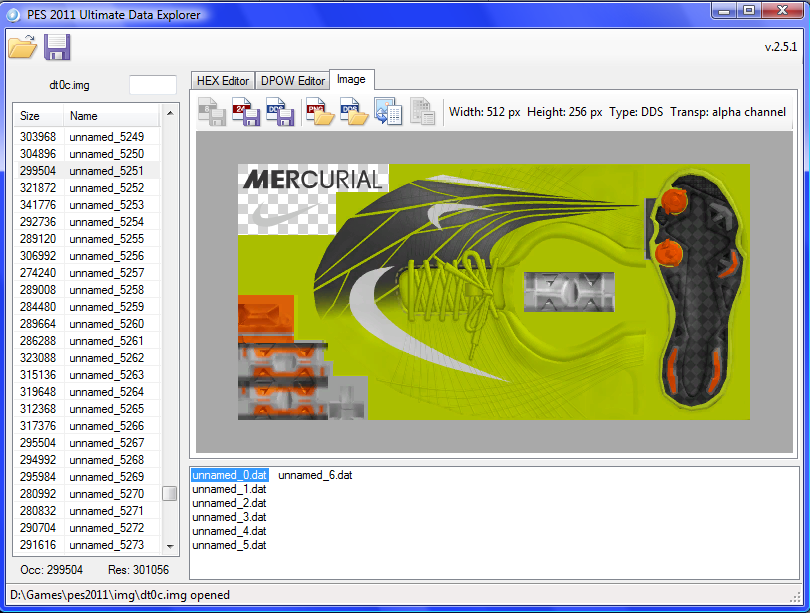Viewport: 810px width, 613px height.
Task: Click the app icon in the title bar
Action: (x=13, y=15)
